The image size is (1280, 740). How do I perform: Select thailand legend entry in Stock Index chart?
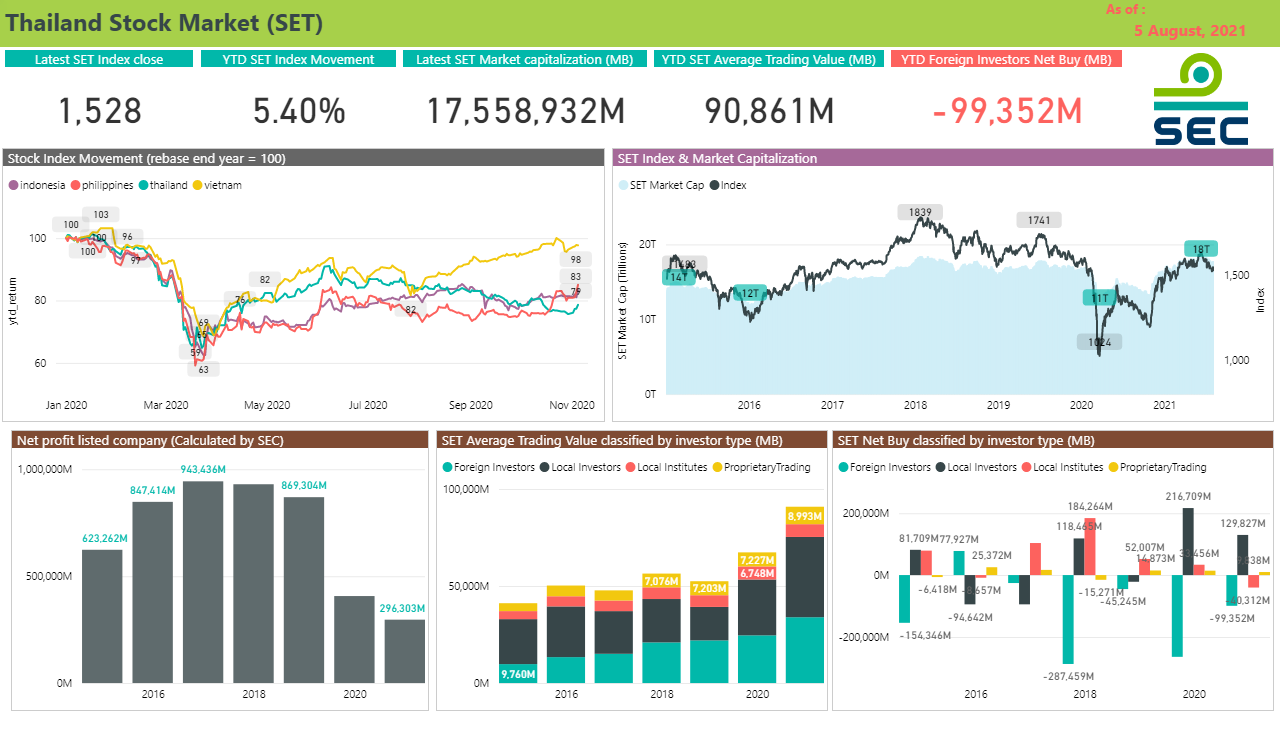(163, 185)
